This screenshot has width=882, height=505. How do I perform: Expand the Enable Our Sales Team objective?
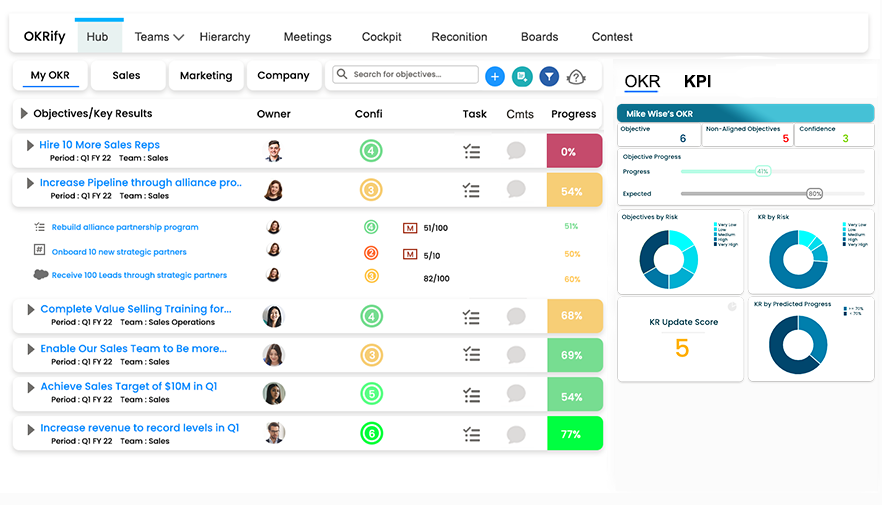coord(30,350)
